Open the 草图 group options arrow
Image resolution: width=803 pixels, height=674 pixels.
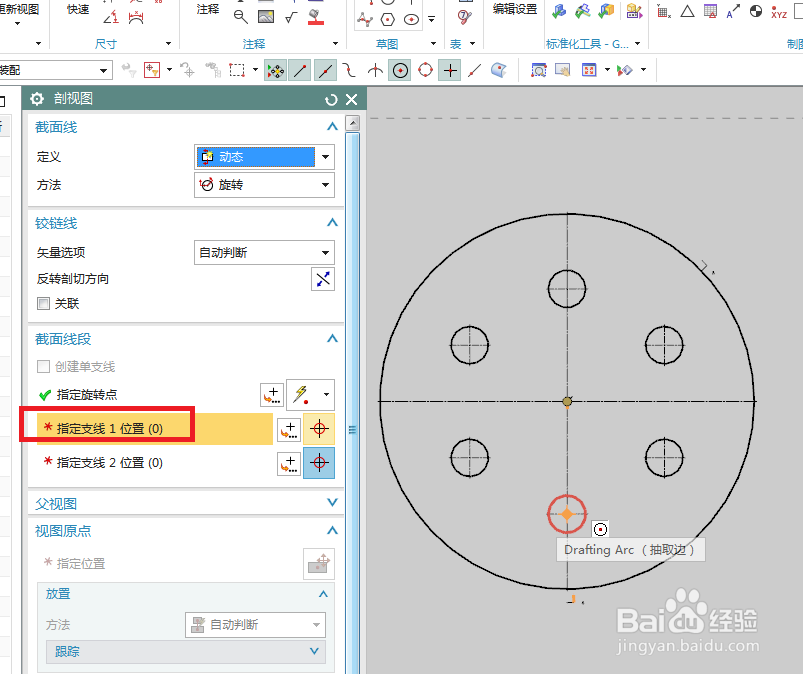(433, 44)
